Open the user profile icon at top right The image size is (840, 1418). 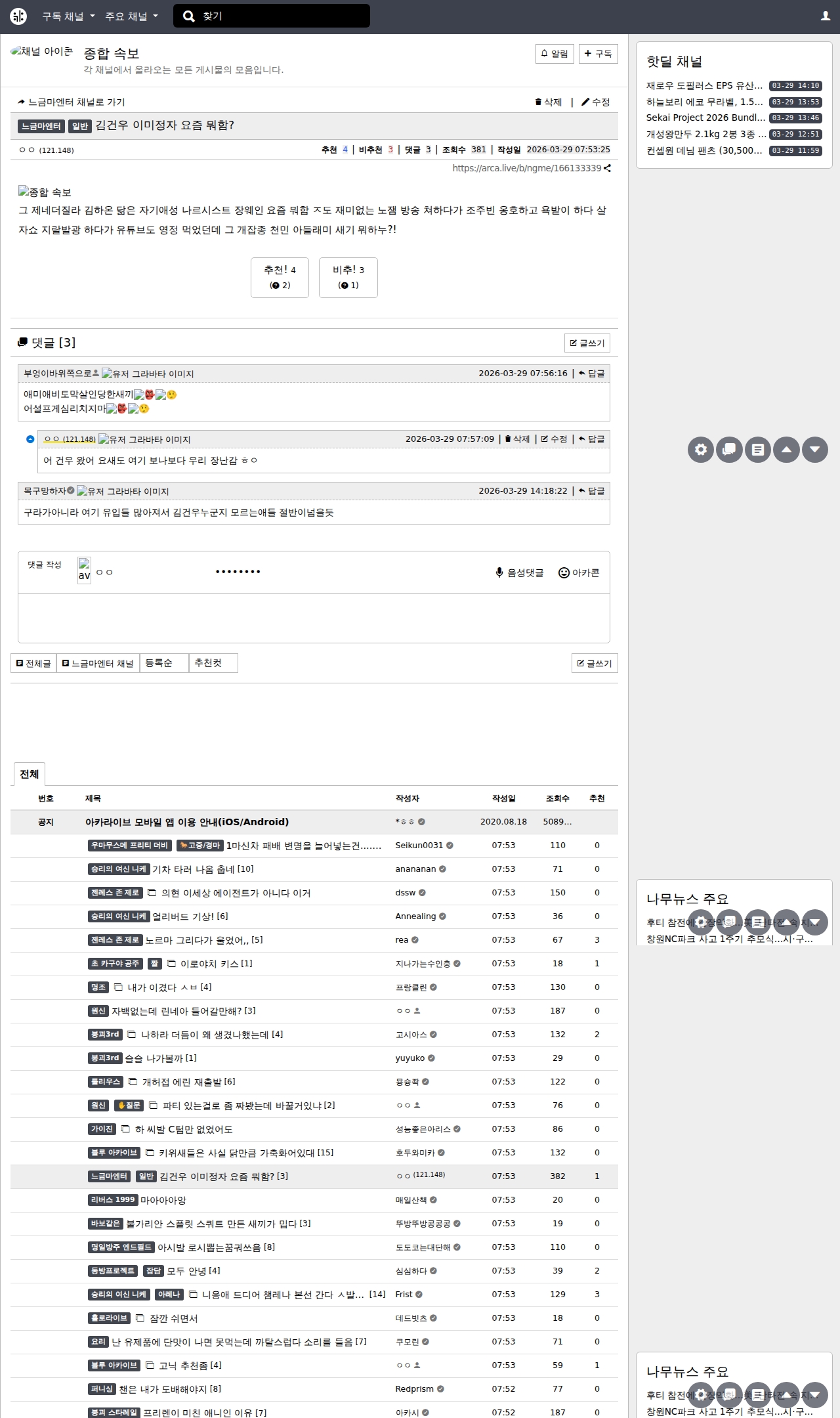826,16
